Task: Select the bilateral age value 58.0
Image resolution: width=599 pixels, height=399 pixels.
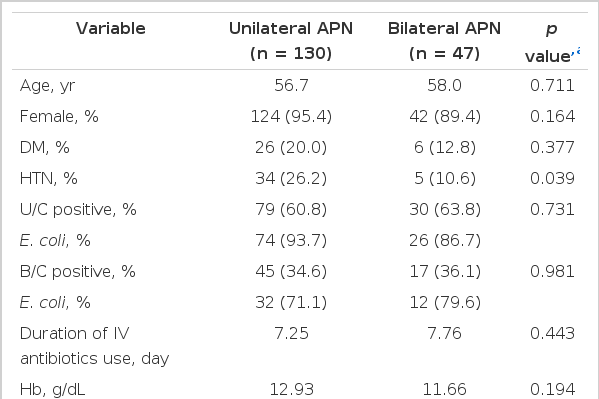Action: click(x=444, y=85)
